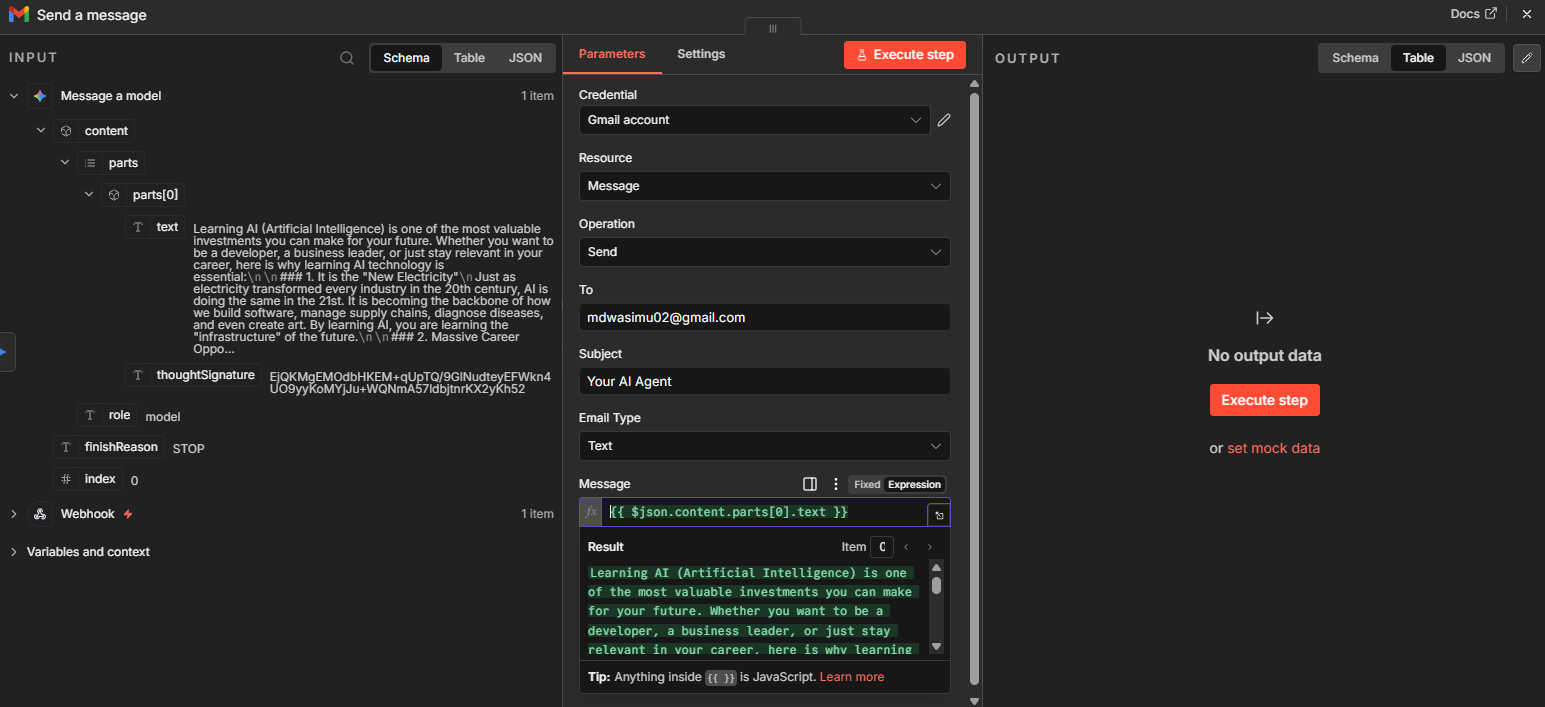Switch Output view to Schema

[1355, 58]
